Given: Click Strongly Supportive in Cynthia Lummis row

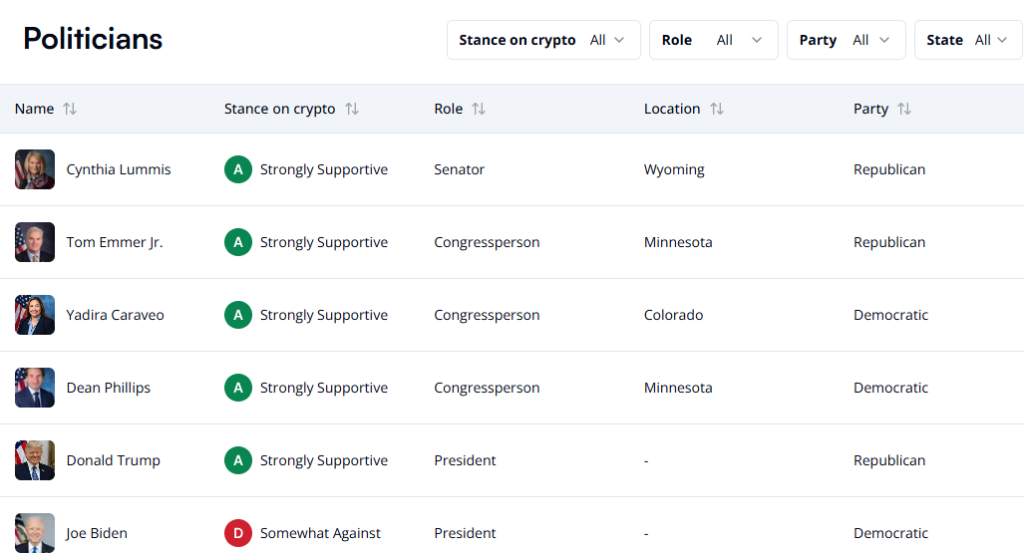Looking at the screenshot, I should pyautogui.click(x=324, y=170).
